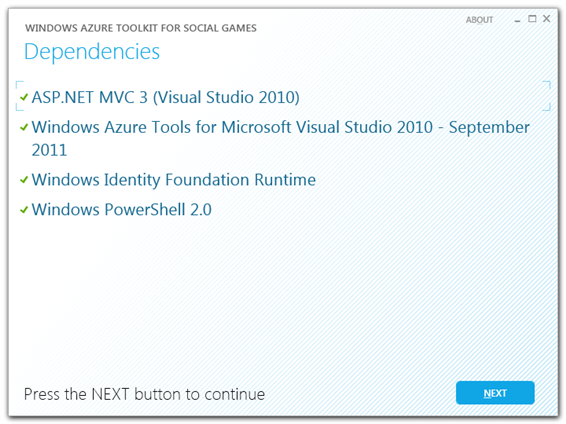Click the Windows Azure Toolkit for Social Games title
This screenshot has height=424, width=566.
pos(141,28)
